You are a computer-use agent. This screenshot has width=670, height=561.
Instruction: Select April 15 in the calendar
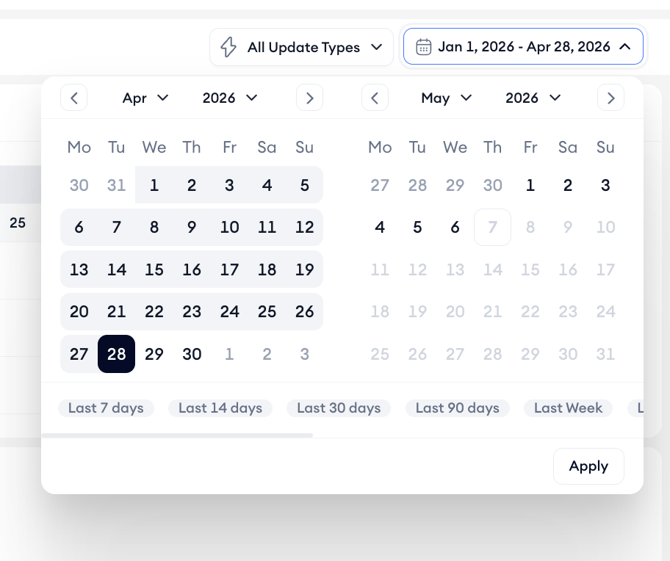(x=154, y=270)
